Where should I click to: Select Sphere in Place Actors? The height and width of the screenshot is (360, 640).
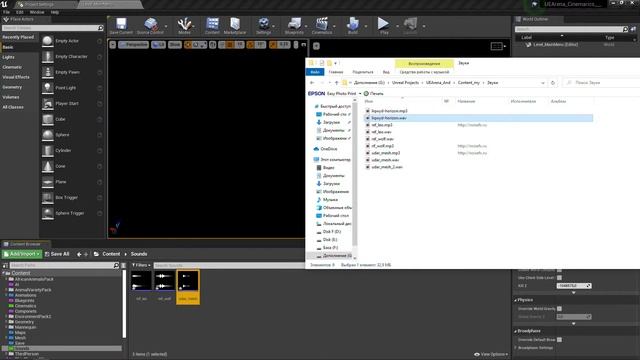pyautogui.click(x=72, y=135)
